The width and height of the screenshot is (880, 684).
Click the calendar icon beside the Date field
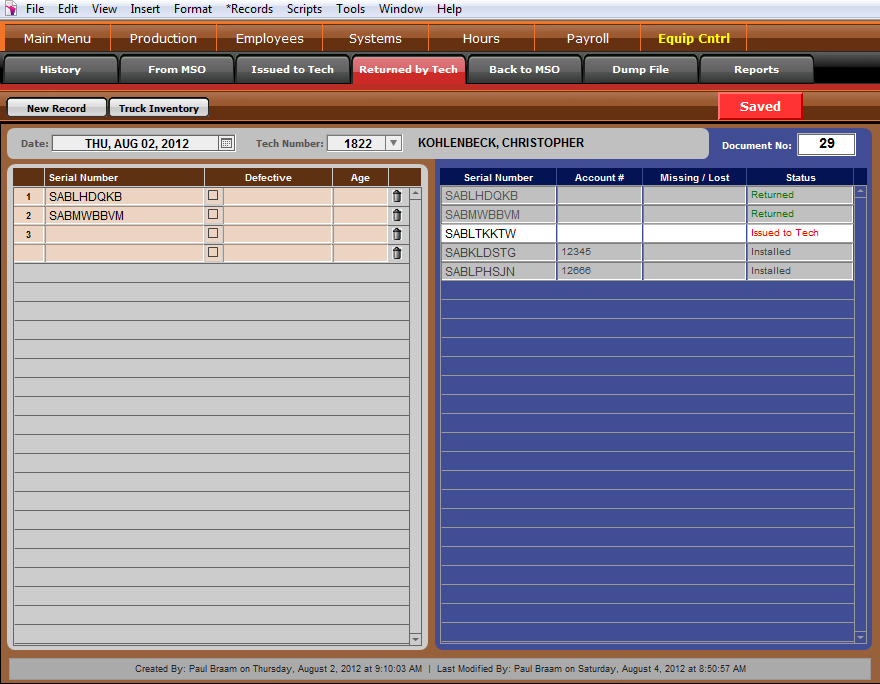point(226,143)
